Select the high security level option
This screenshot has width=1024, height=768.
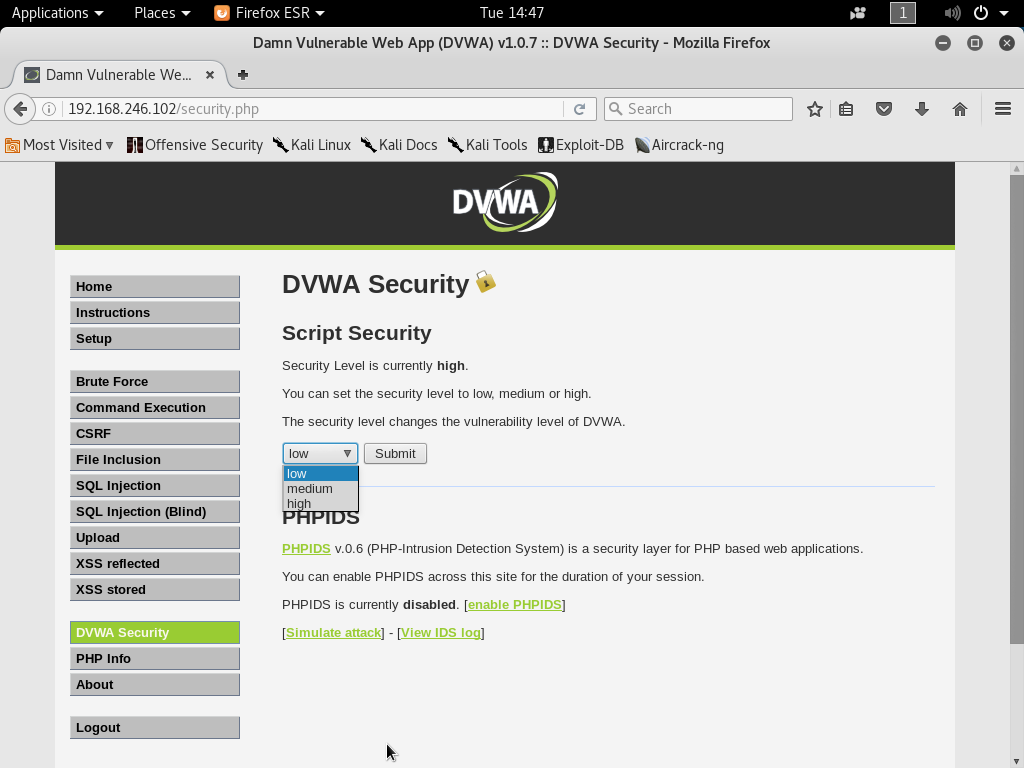pyautogui.click(x=298, y=503)
